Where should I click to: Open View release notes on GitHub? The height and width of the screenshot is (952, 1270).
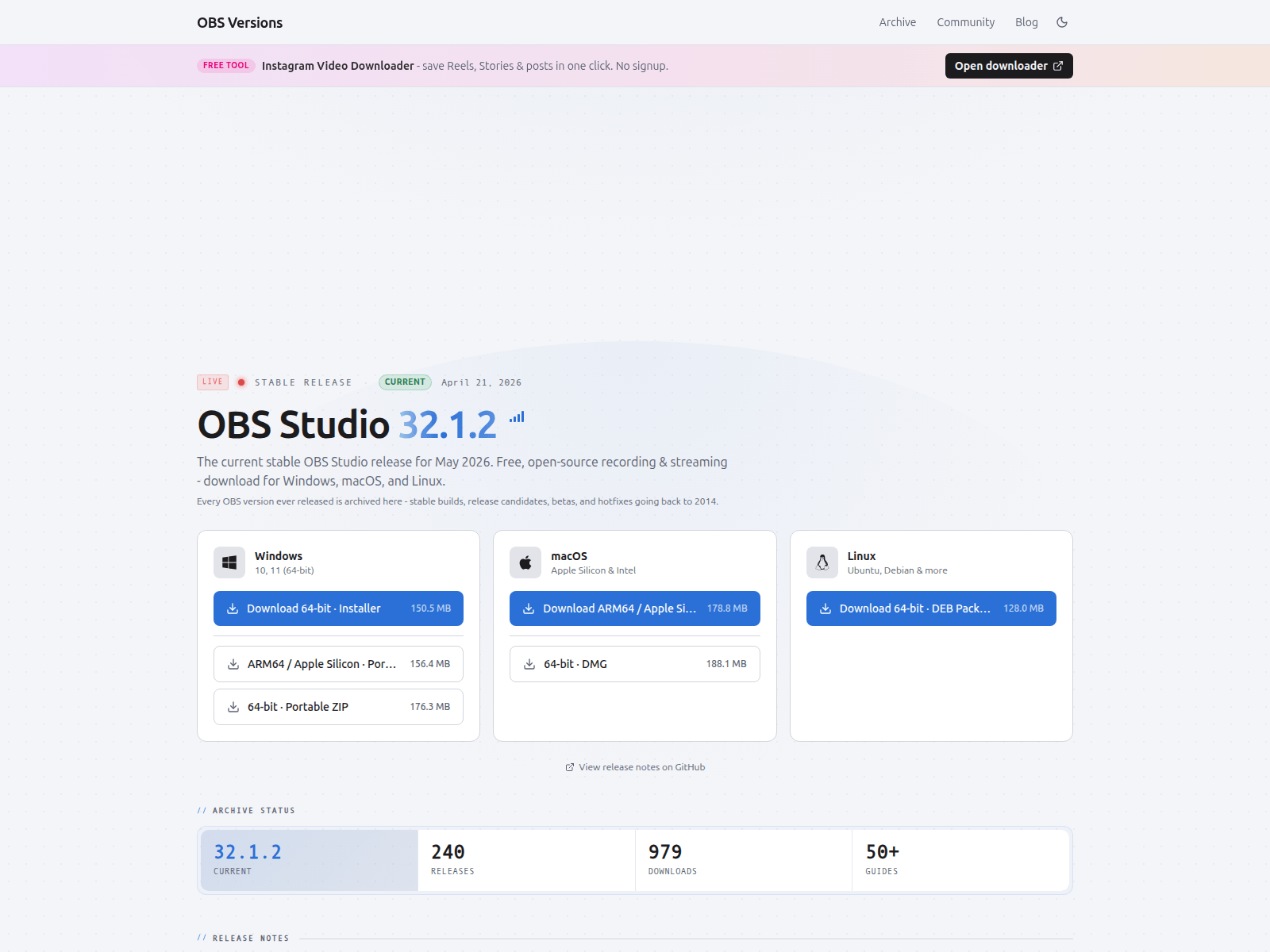635,767
